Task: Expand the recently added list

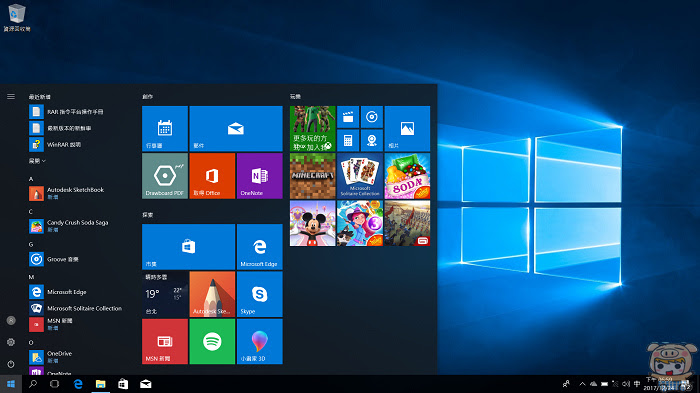Action: click(x=38, y=161)
